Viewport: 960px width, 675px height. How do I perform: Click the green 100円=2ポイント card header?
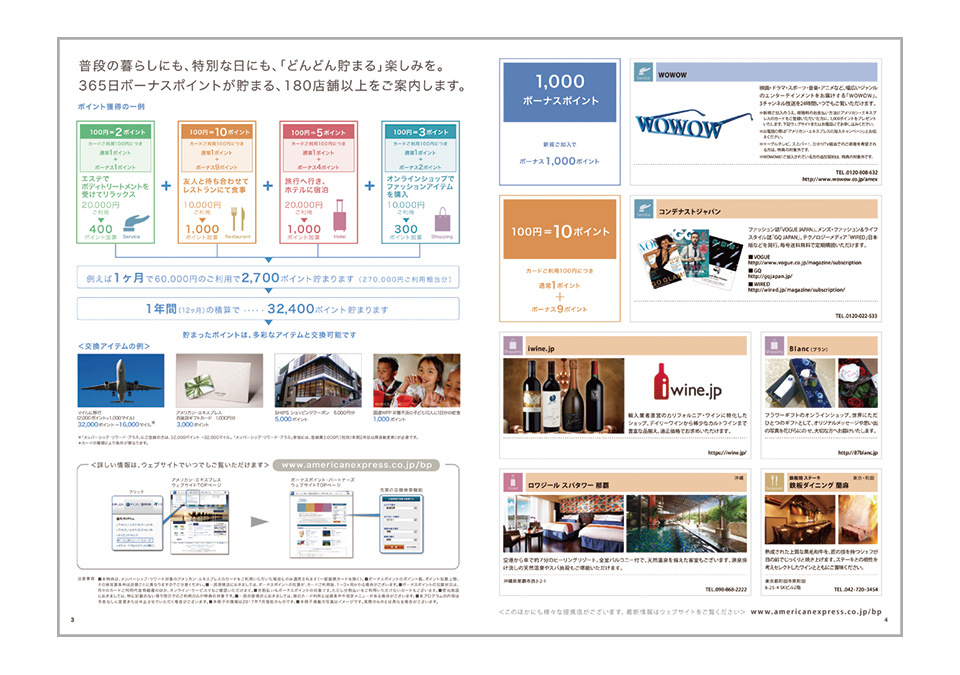pos(116,131)
